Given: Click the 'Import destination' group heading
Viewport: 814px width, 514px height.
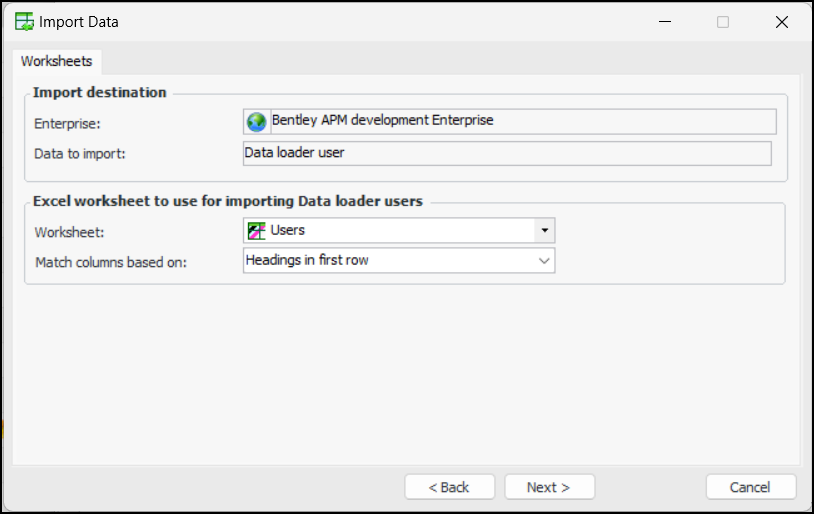Looking at the screenshot, I should coord(100,92).
